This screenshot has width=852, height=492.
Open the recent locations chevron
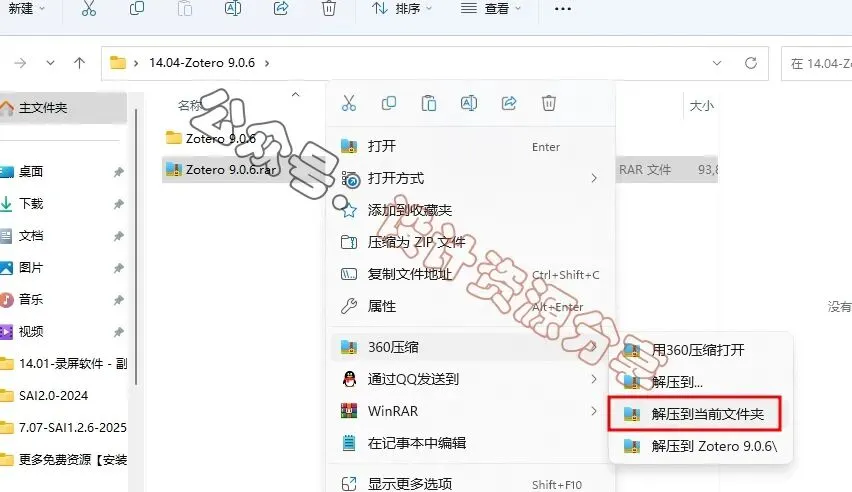(50, 63)
